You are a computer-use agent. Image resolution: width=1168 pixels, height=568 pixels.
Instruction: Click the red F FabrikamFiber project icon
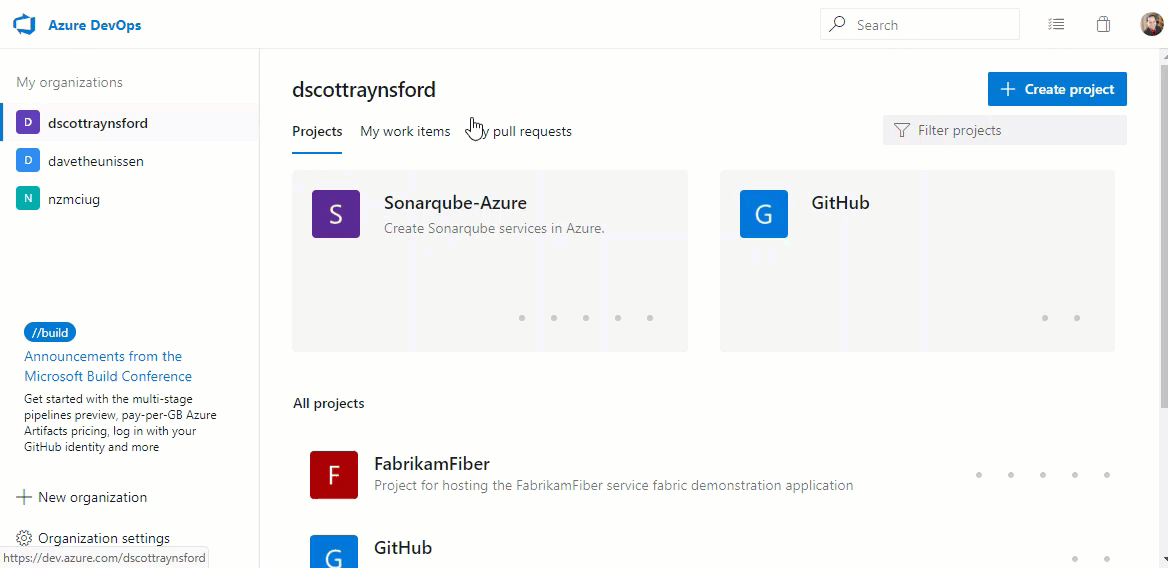point(334,475)
